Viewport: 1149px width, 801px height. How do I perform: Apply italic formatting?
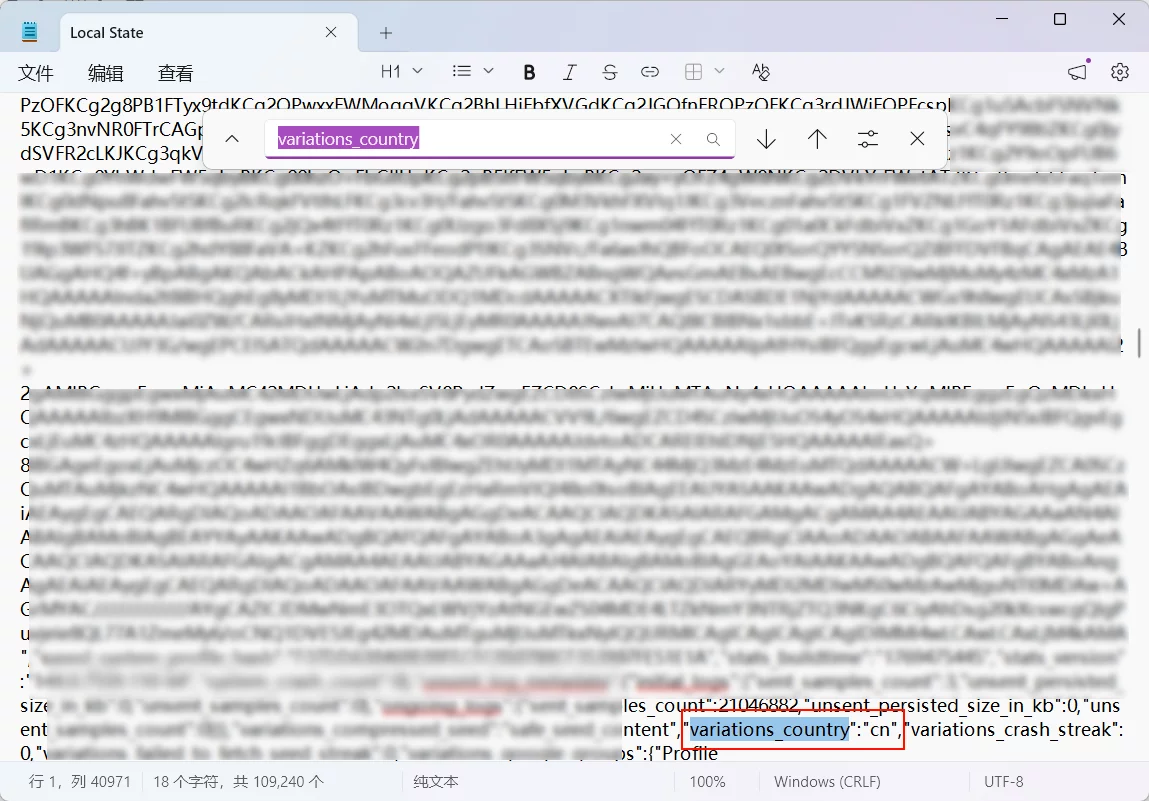point(570,72)
